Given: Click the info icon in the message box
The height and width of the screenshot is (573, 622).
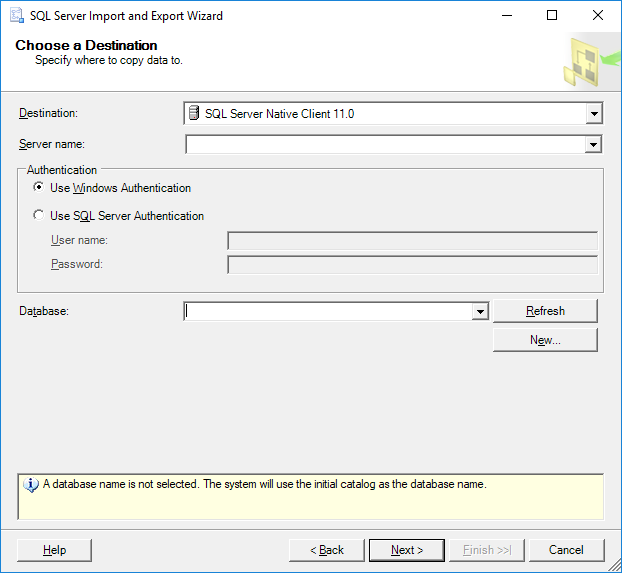Looking at the screenshot, I should click(x=31, y=485).
